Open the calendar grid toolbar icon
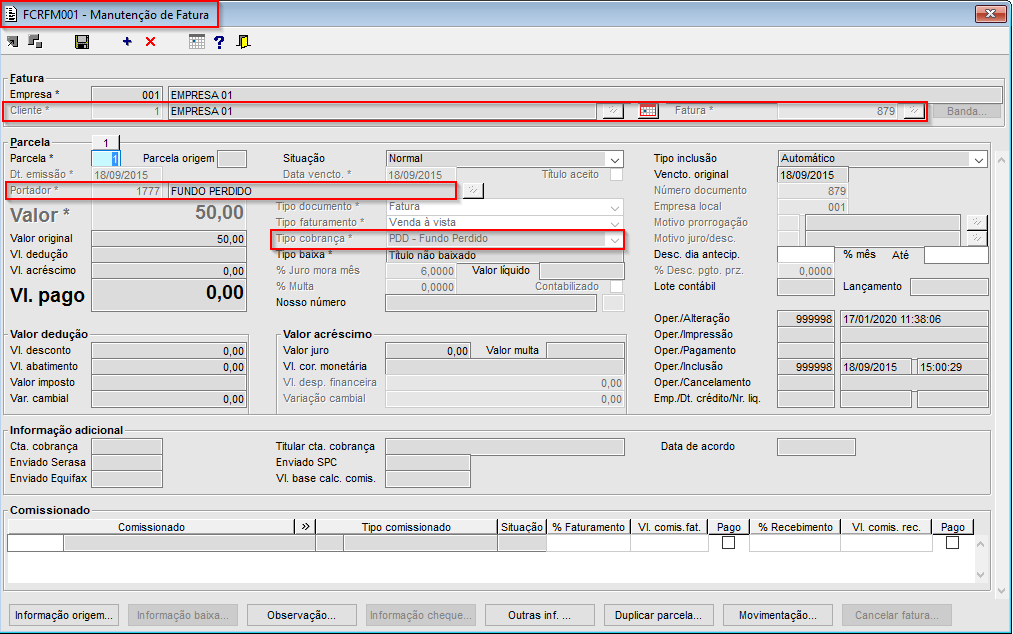This screenshot has height=634, width=1013. click(197, 42)
